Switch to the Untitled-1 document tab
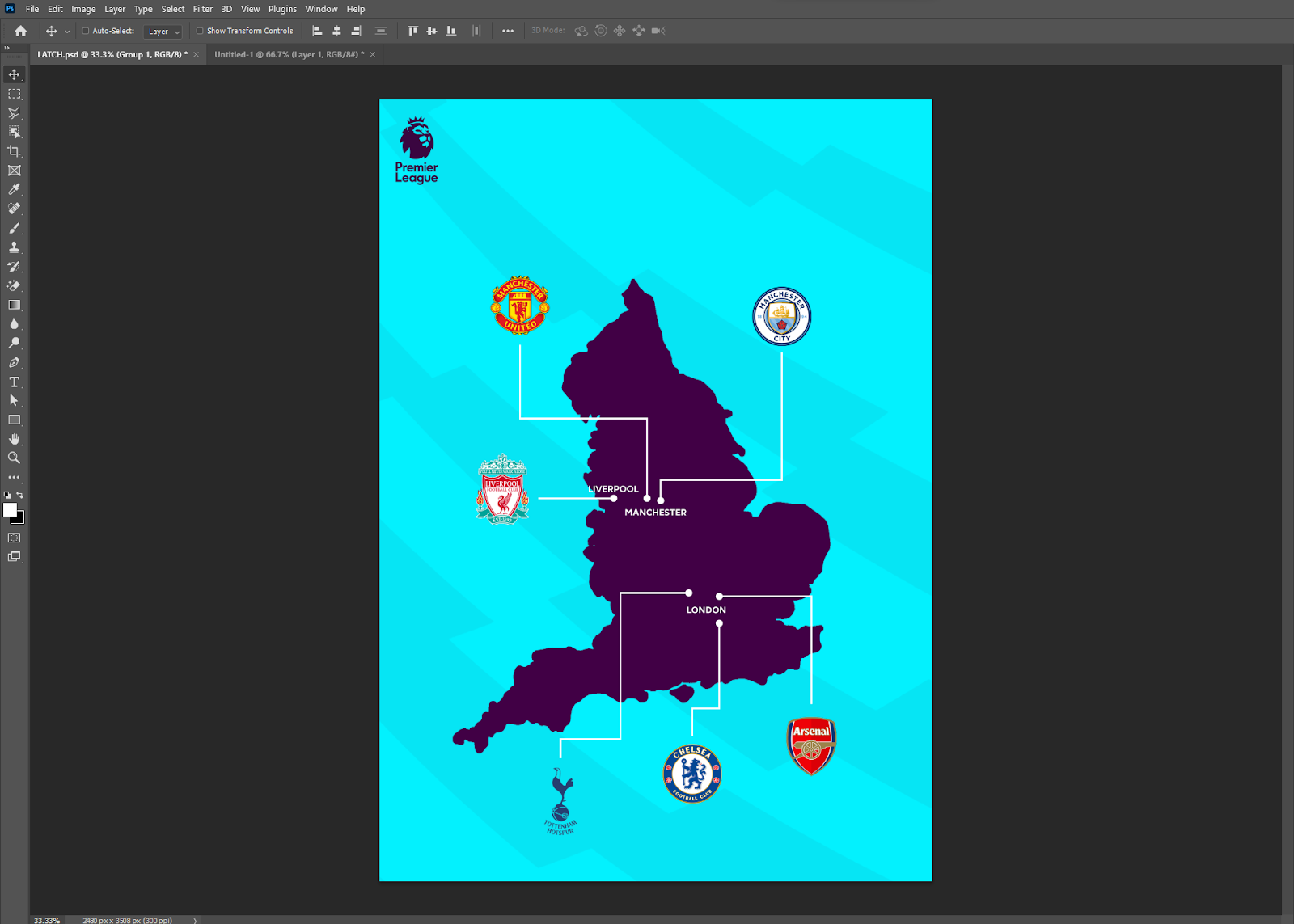The image size is (1294, 924). tap(289, 55)
